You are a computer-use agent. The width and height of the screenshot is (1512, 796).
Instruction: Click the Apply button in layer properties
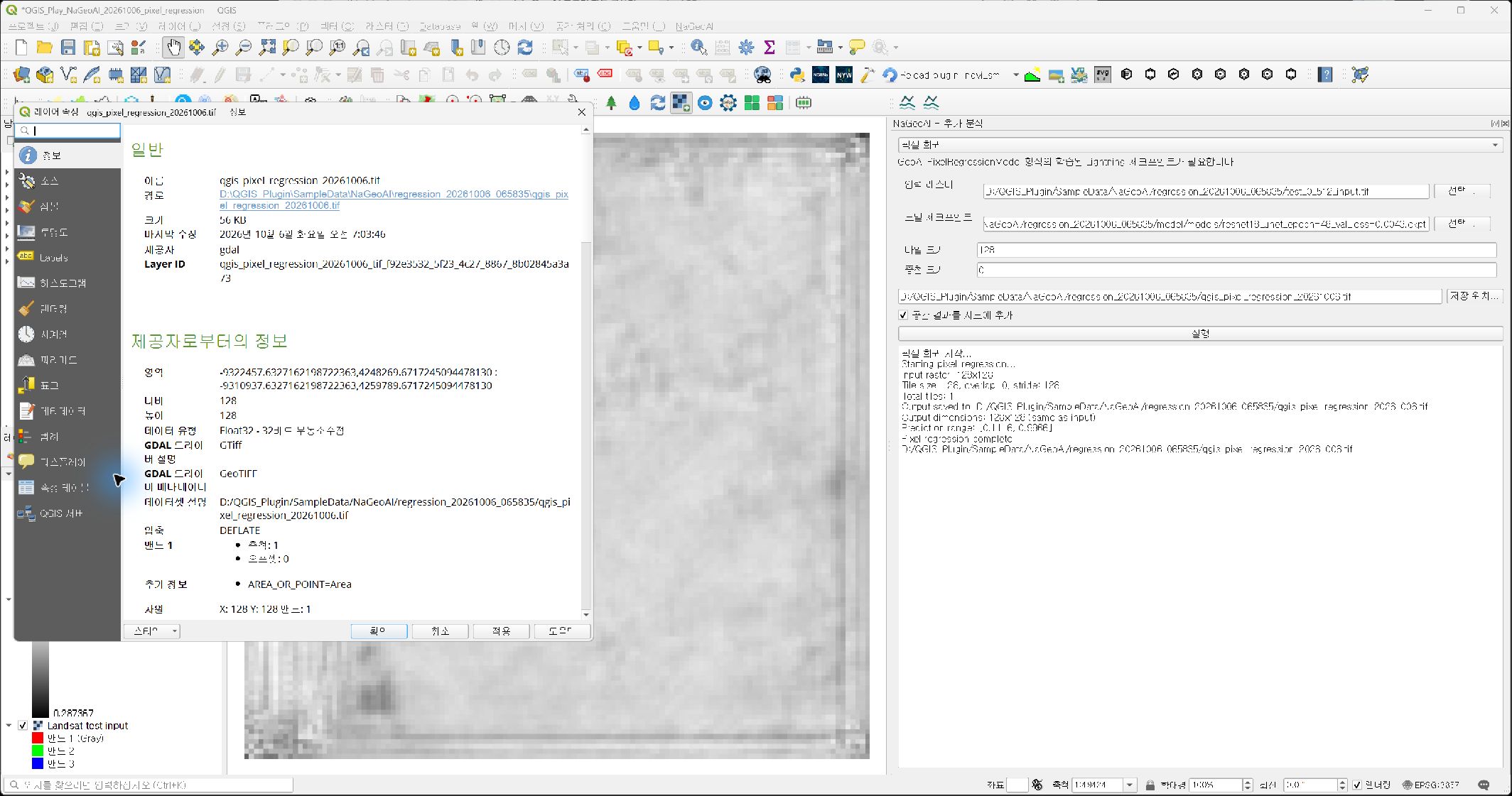(x=501, y=631)
